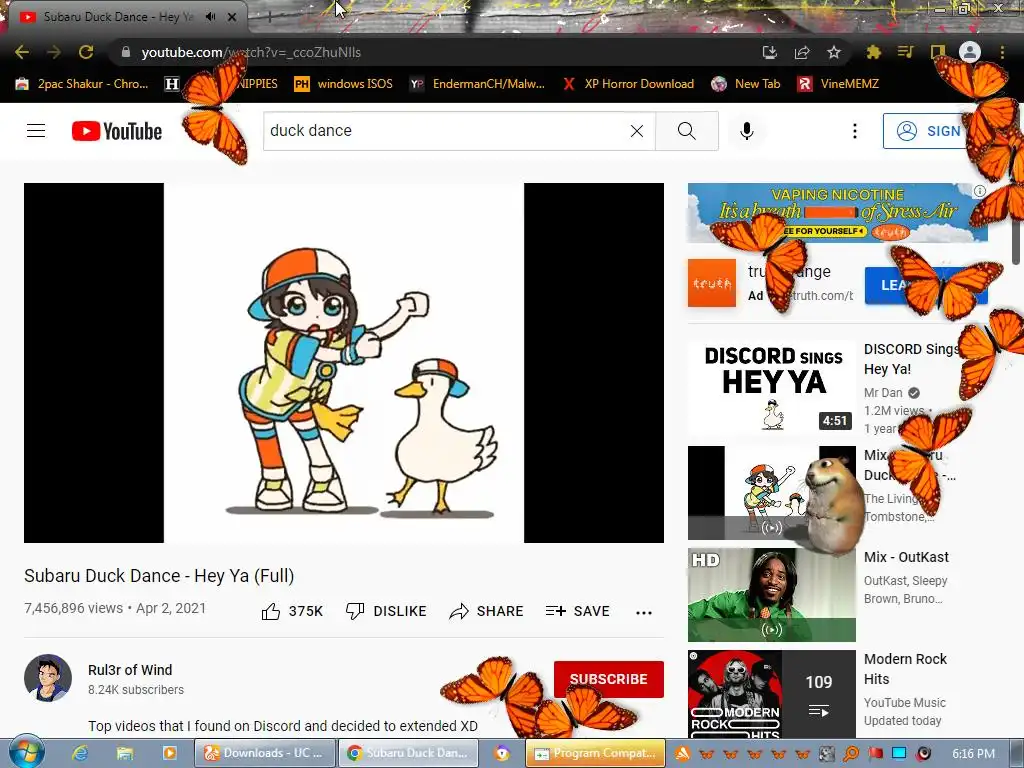Open Chrome's three-dot menu

[x=1002, y=52]
